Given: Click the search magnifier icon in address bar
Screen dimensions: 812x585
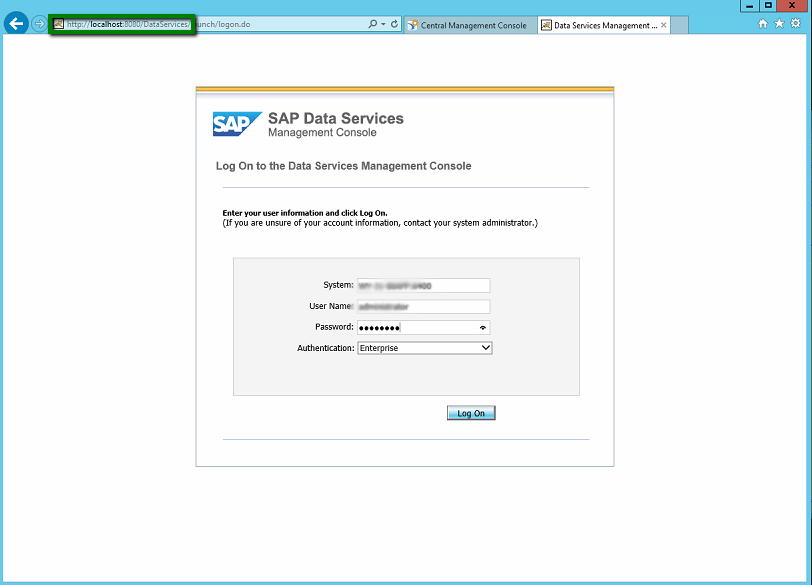Looking at the screenshot, I should pyautogui.click(x=373, y=24).
